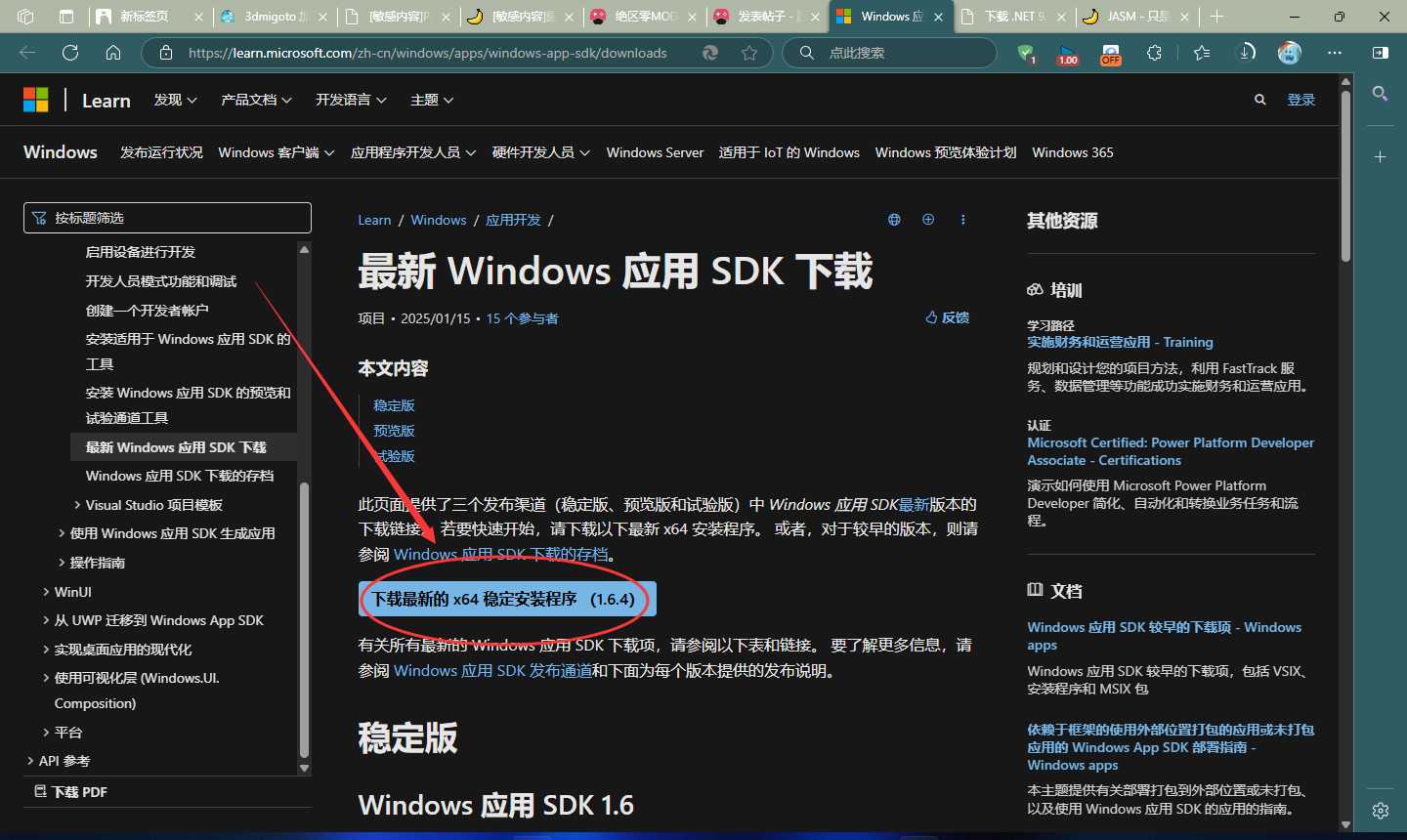Expand the WinUI sidebar section

point(72,591)
